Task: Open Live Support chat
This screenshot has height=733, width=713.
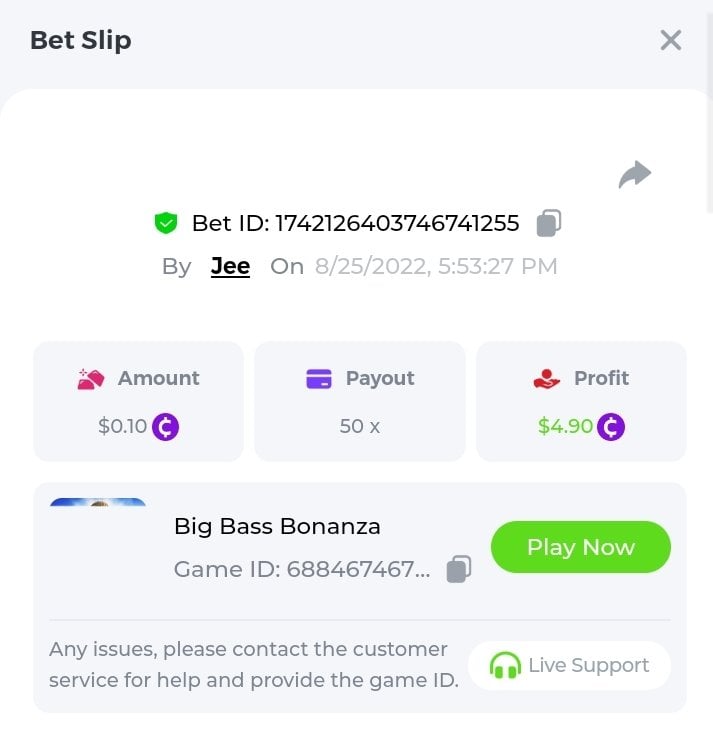Action: (569, 665)
